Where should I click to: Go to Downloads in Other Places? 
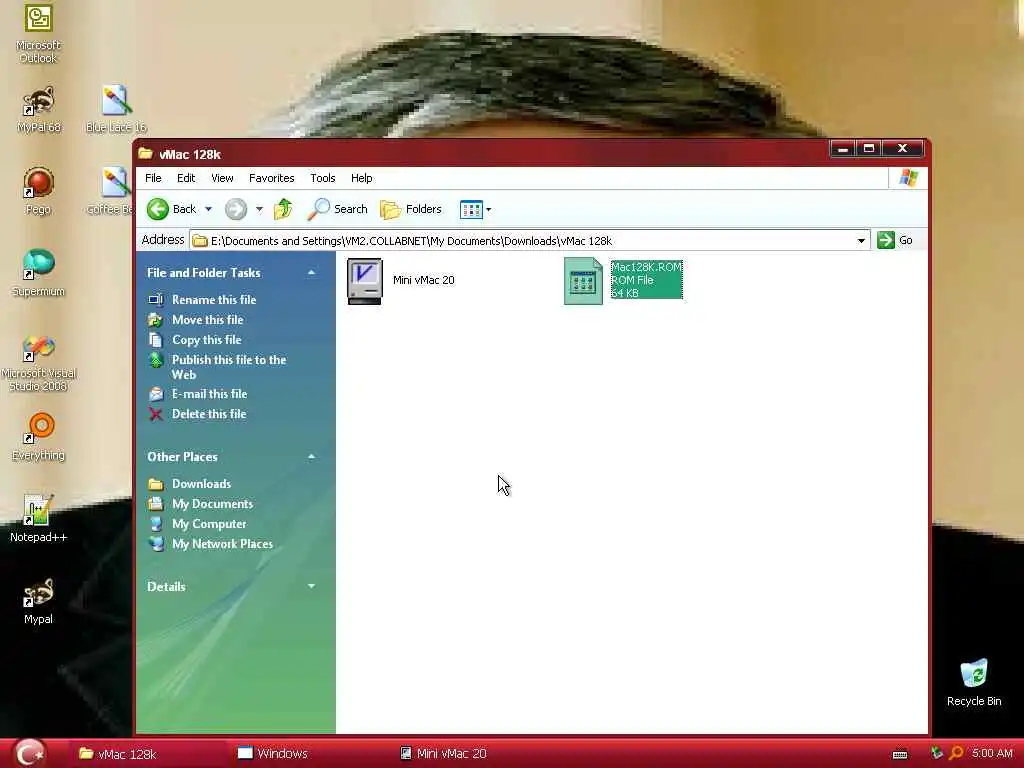tap(189, 484)
